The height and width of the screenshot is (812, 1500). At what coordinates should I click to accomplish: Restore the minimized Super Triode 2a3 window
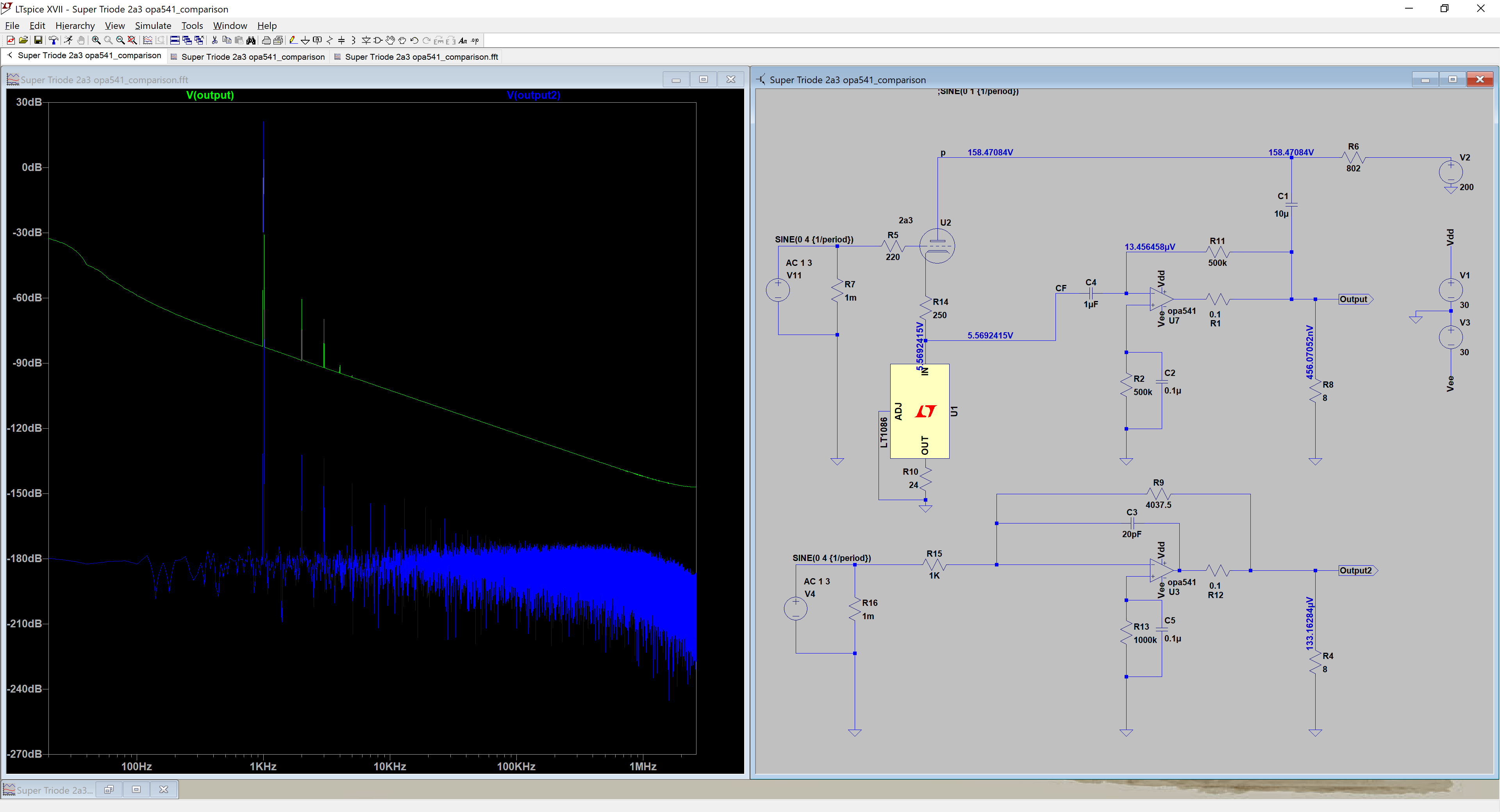(109, 790)
